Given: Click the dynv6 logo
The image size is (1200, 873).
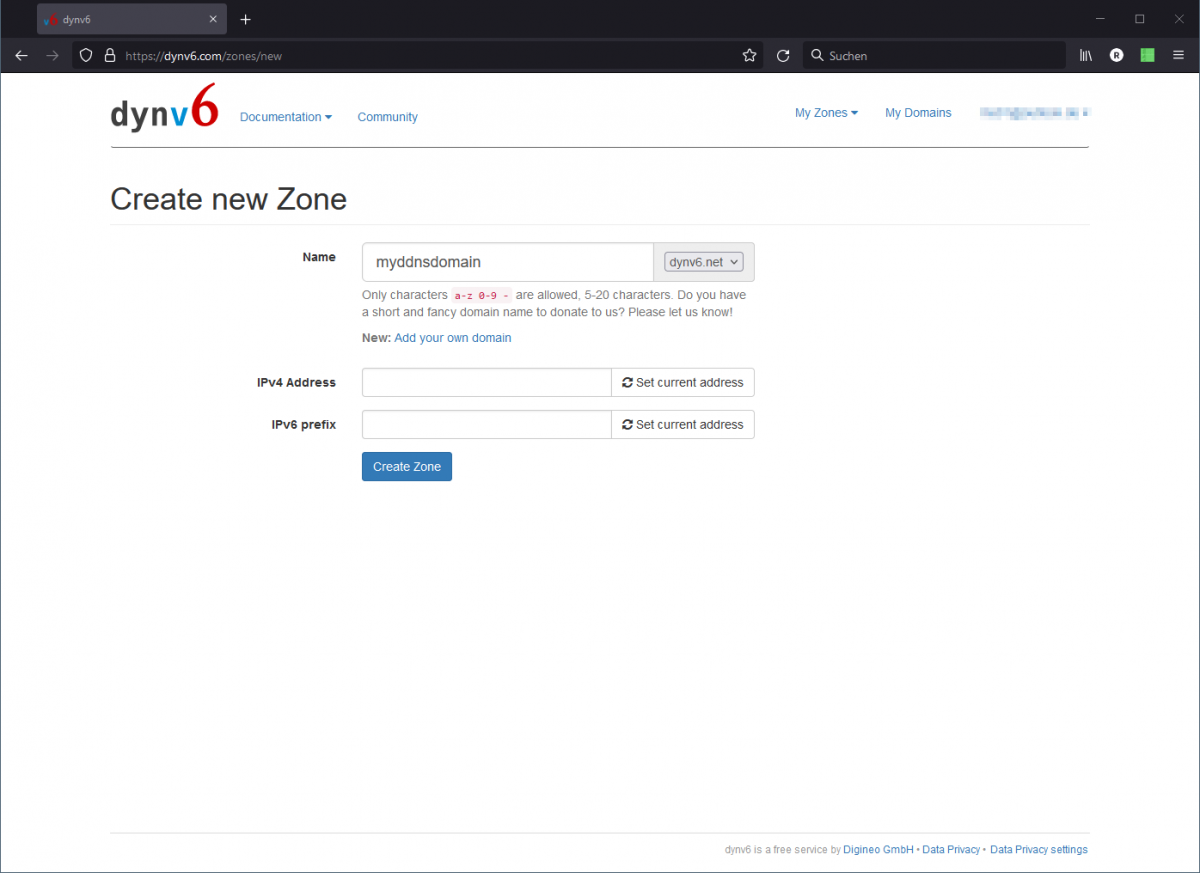Looking at the screenshot, I should 164,112.
